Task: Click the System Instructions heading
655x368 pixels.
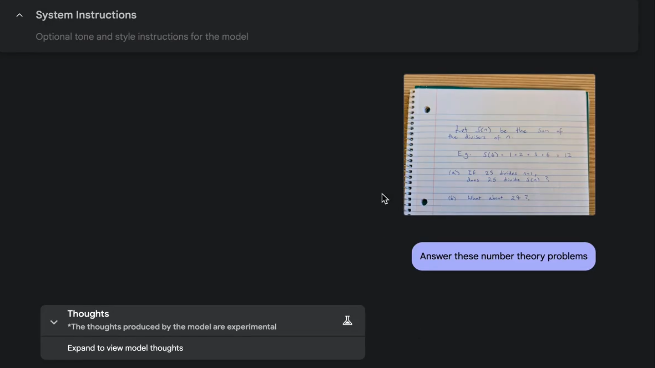Action: click(x=86, y=15)
